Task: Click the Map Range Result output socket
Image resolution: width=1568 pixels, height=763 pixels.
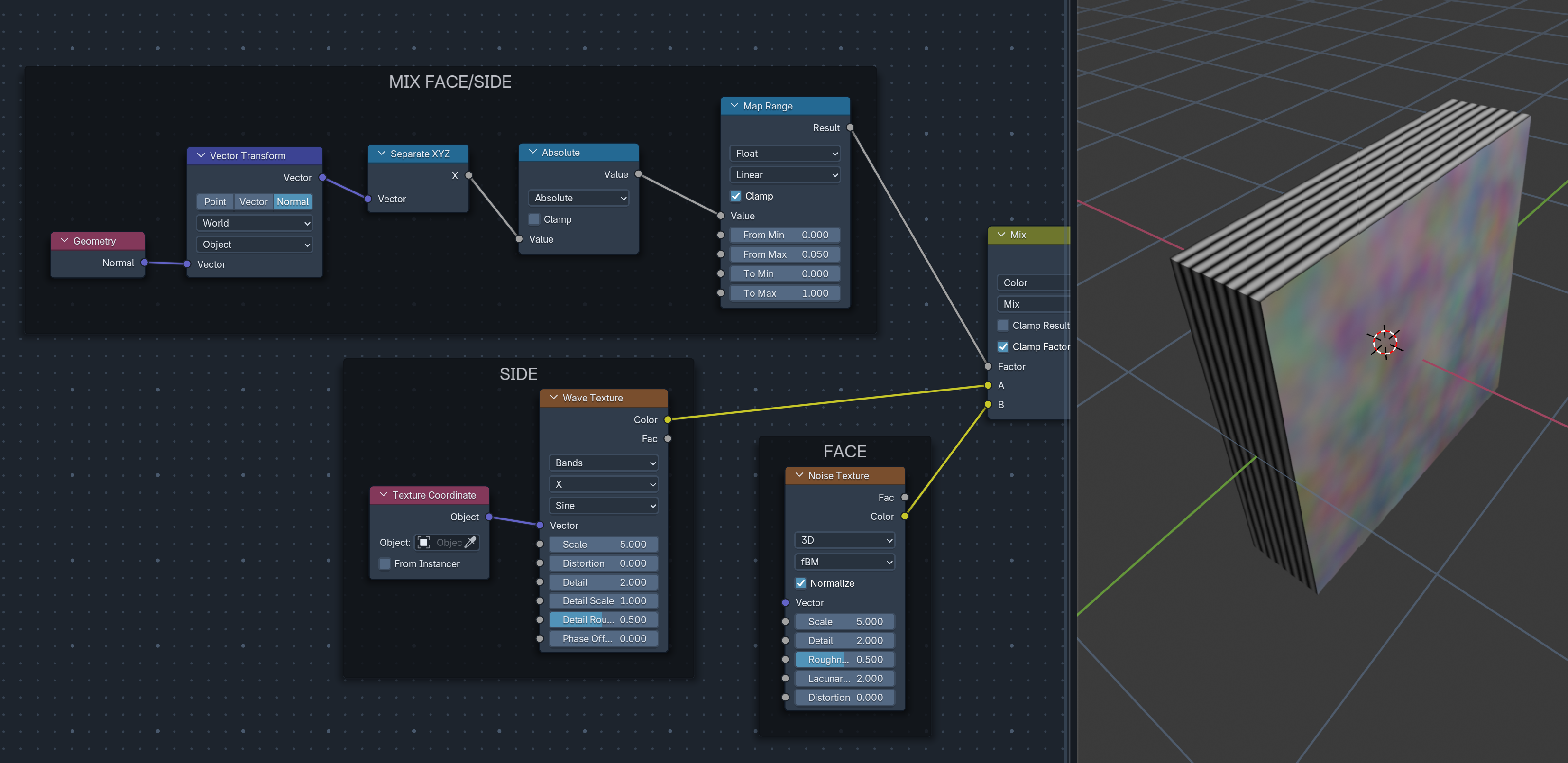Action: [850, 128]
